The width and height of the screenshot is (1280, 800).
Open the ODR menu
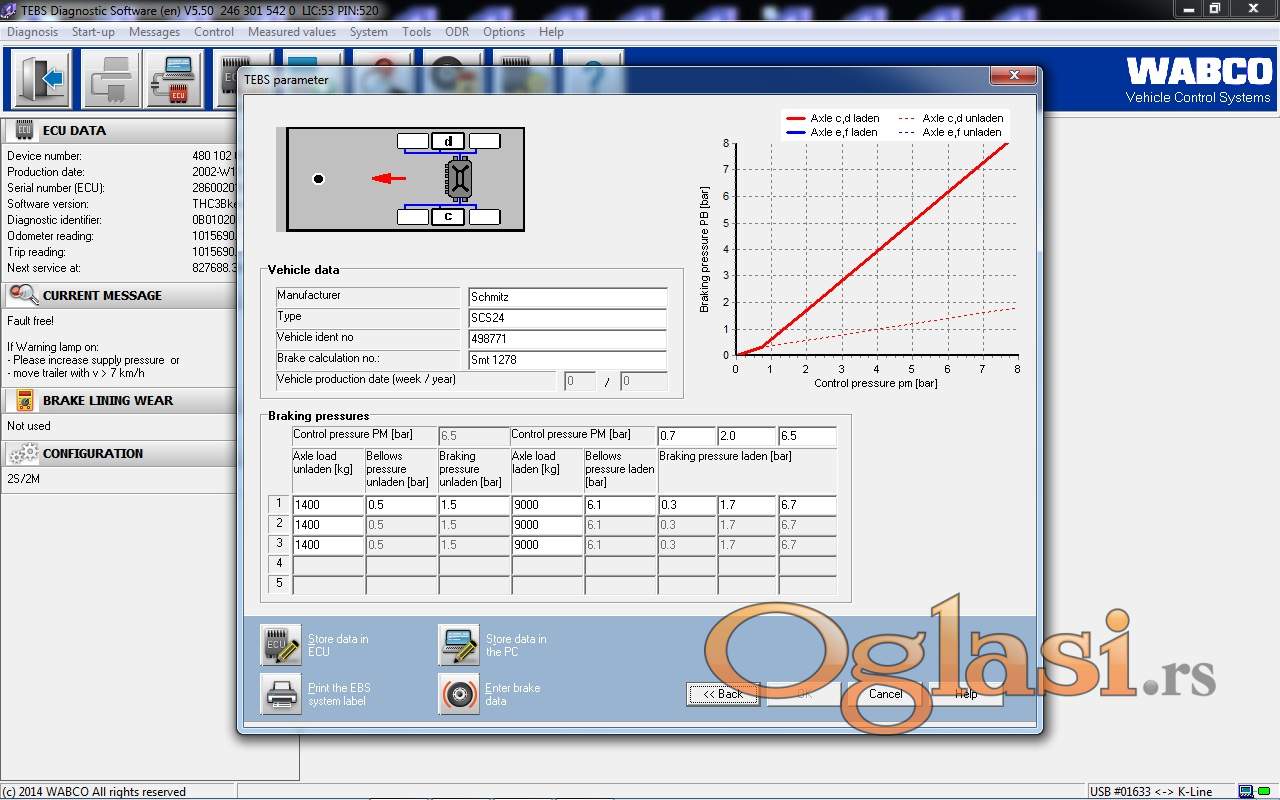457,32
